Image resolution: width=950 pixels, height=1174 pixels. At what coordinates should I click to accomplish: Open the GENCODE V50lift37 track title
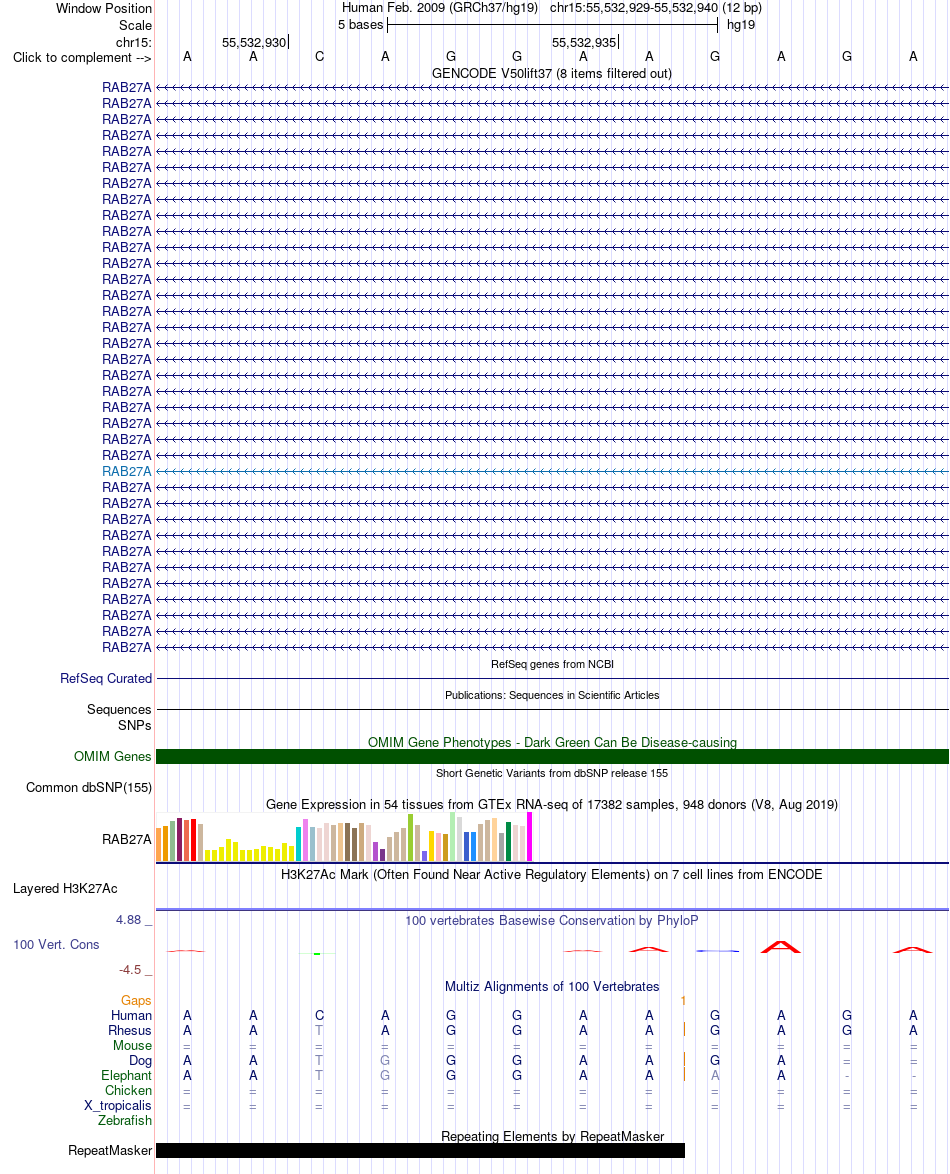pyautogui.click(x=552, y=73)
